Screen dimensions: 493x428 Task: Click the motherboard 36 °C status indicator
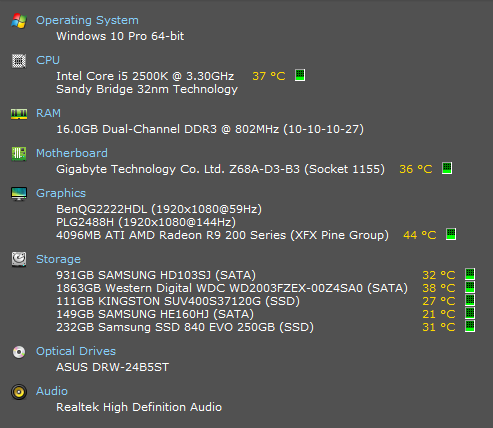pyautogui.click(x=447, y=168)
